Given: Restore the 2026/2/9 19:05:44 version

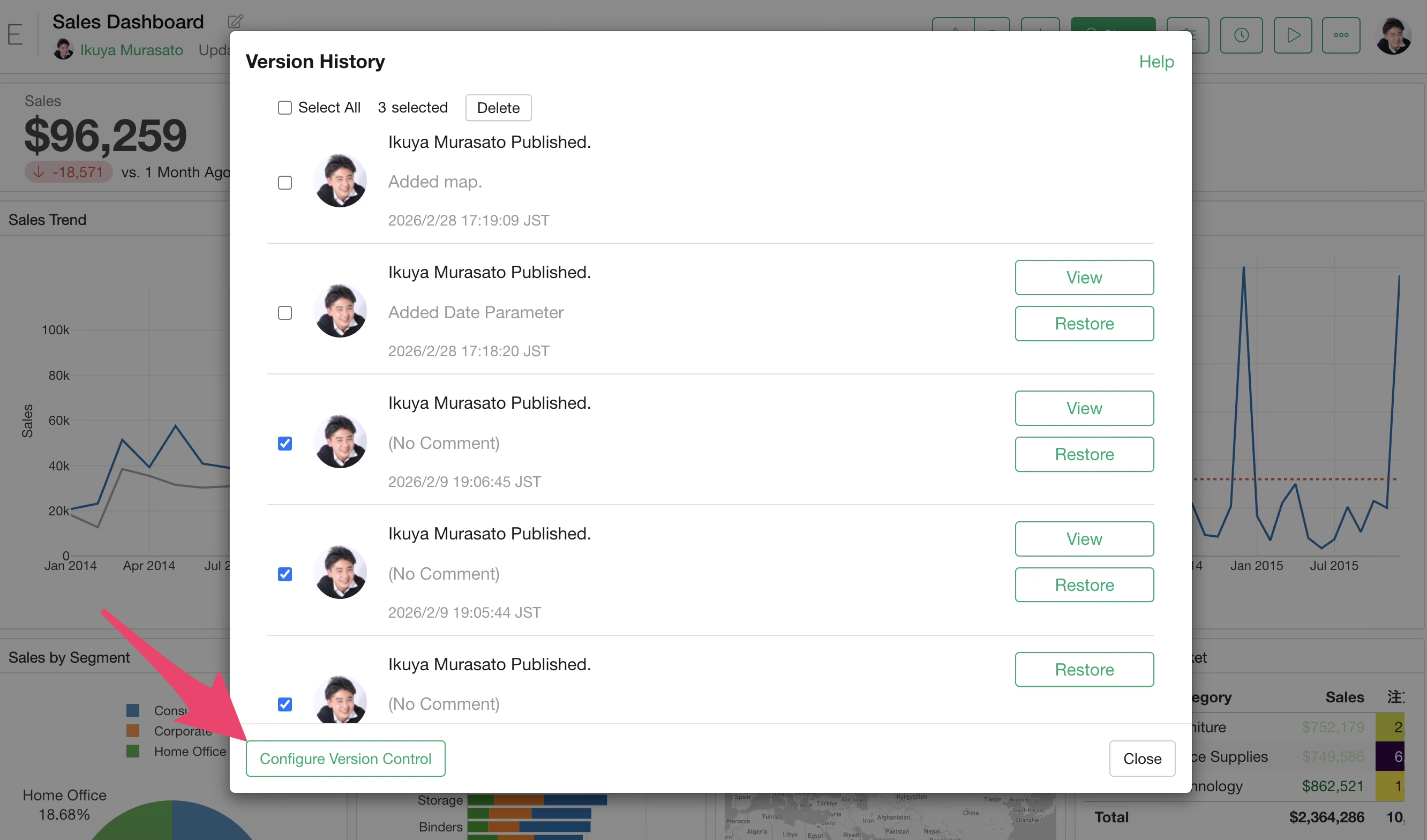Looking at the screenshot, I should tap(1084, 585).
